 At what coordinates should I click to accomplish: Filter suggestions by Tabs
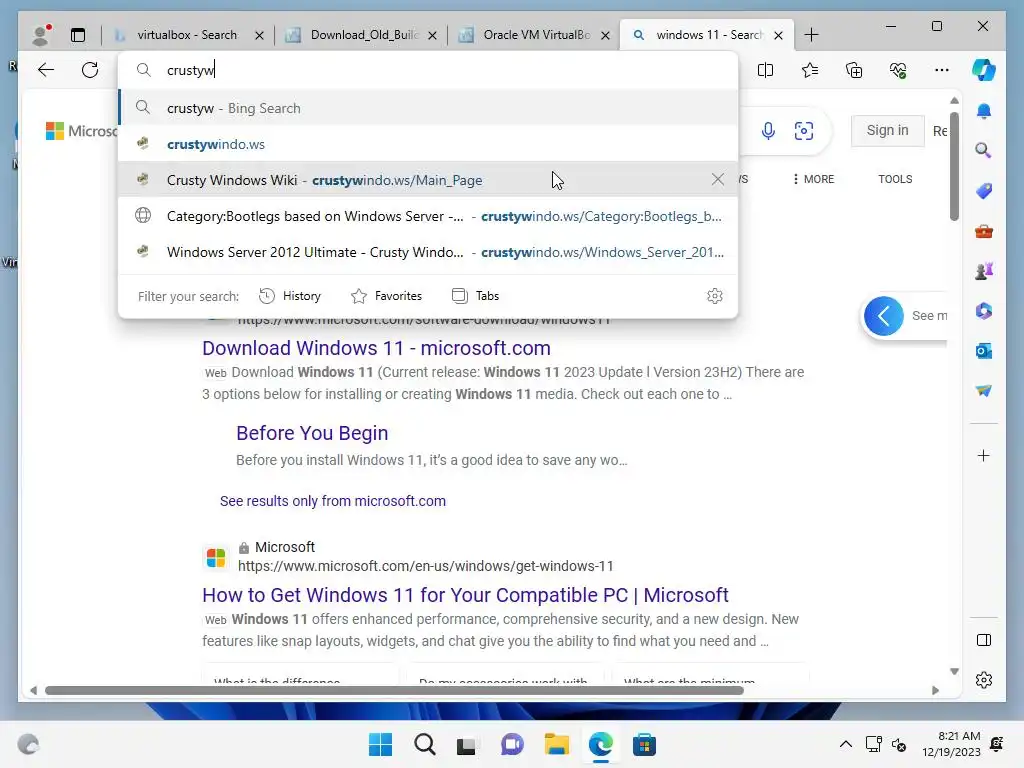point(475,296)
